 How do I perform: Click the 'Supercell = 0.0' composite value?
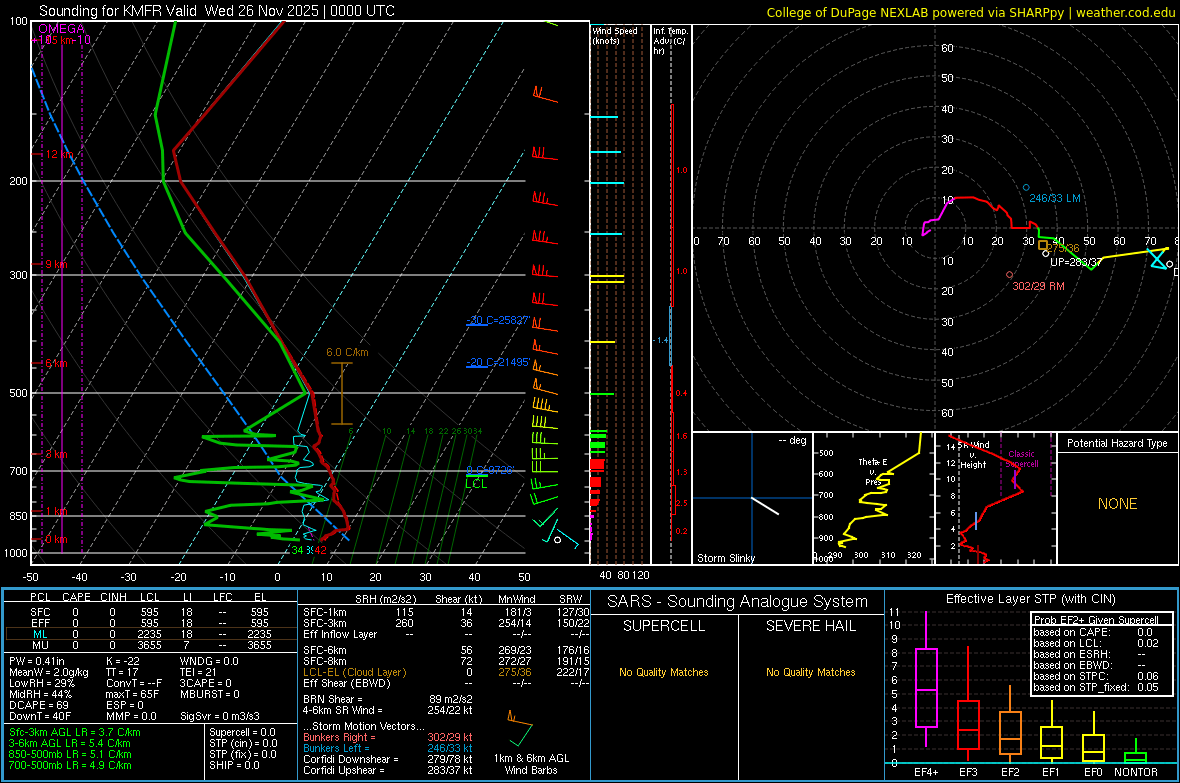pos(242,732)
